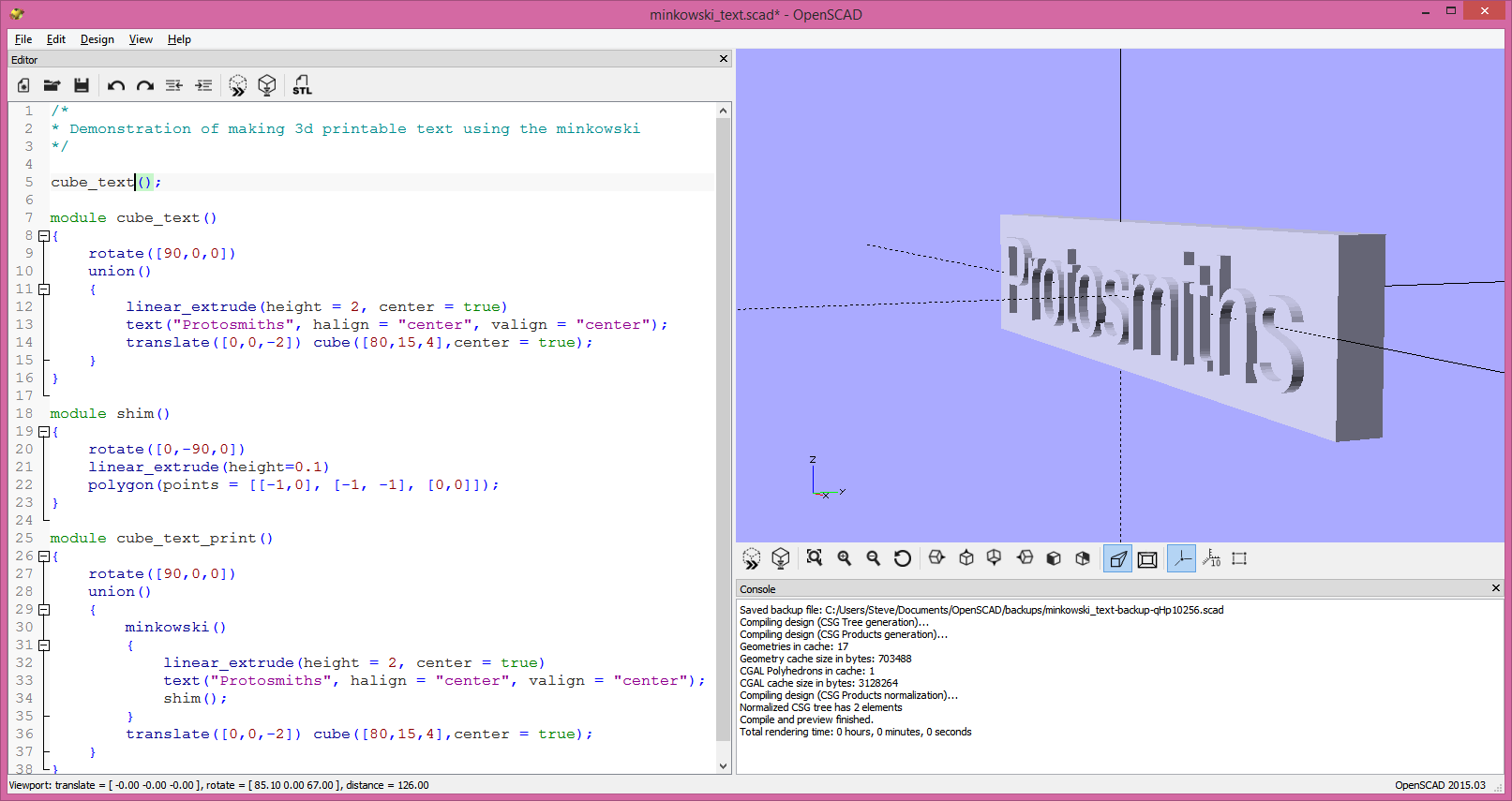Minimize the OpenSCAD window

pyautogui.click(x=1425, y=11)
